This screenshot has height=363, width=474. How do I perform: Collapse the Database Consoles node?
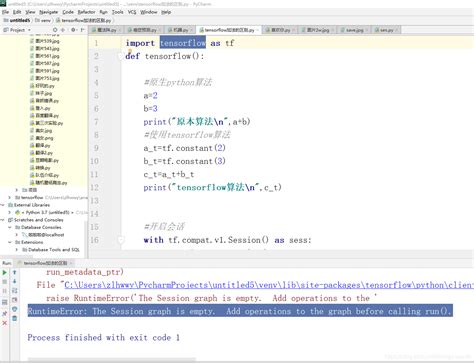(10, 227)
